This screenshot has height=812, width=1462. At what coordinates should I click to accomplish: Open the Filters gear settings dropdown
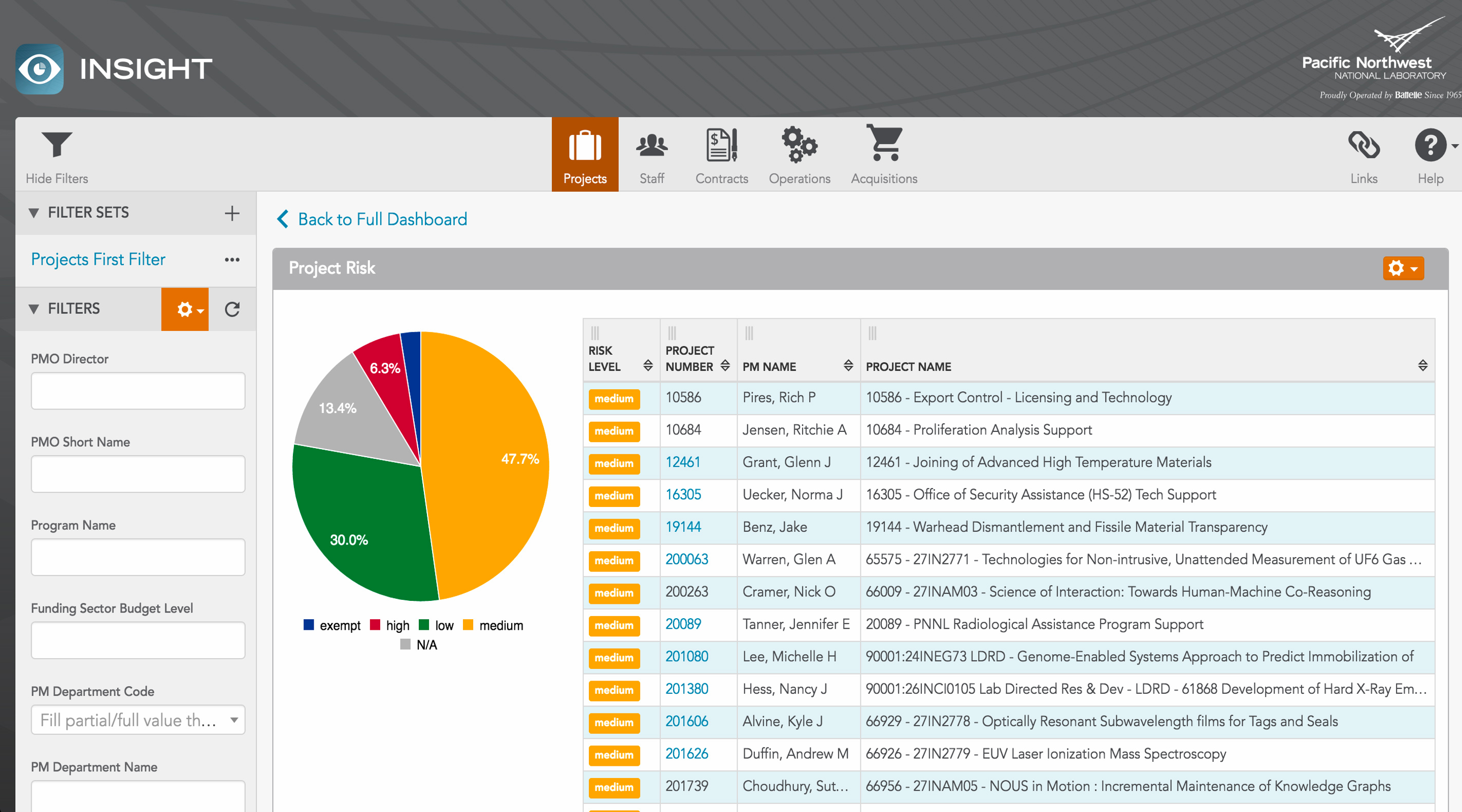pyautogui.click(x=185, y=309)
